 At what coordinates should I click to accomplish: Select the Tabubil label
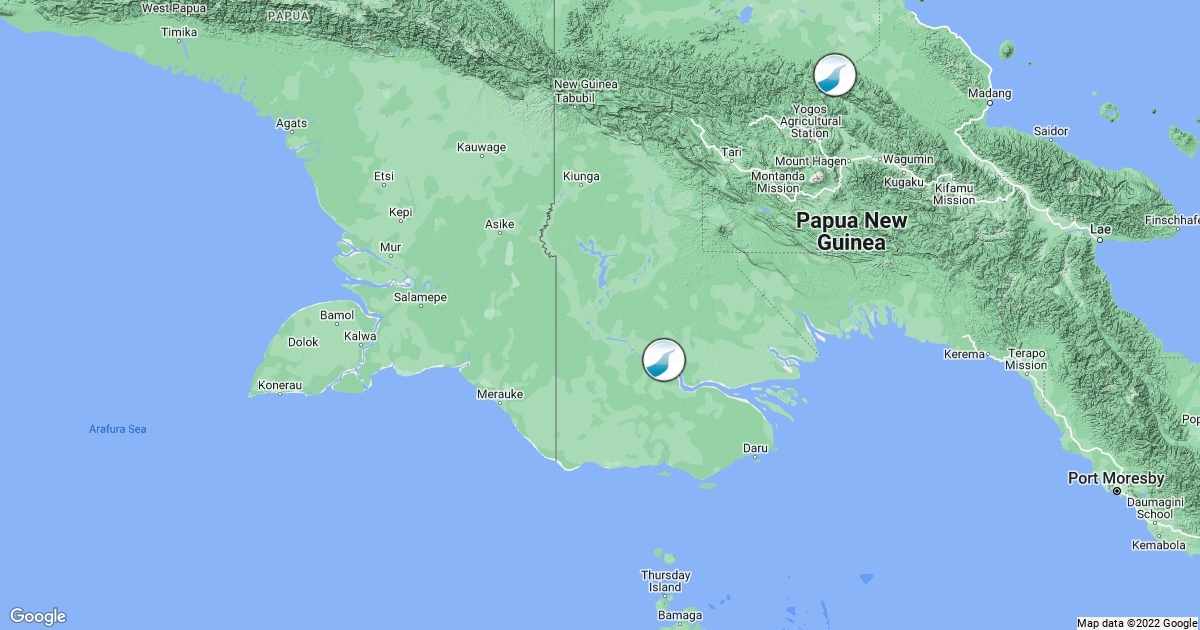coord(576,98)
